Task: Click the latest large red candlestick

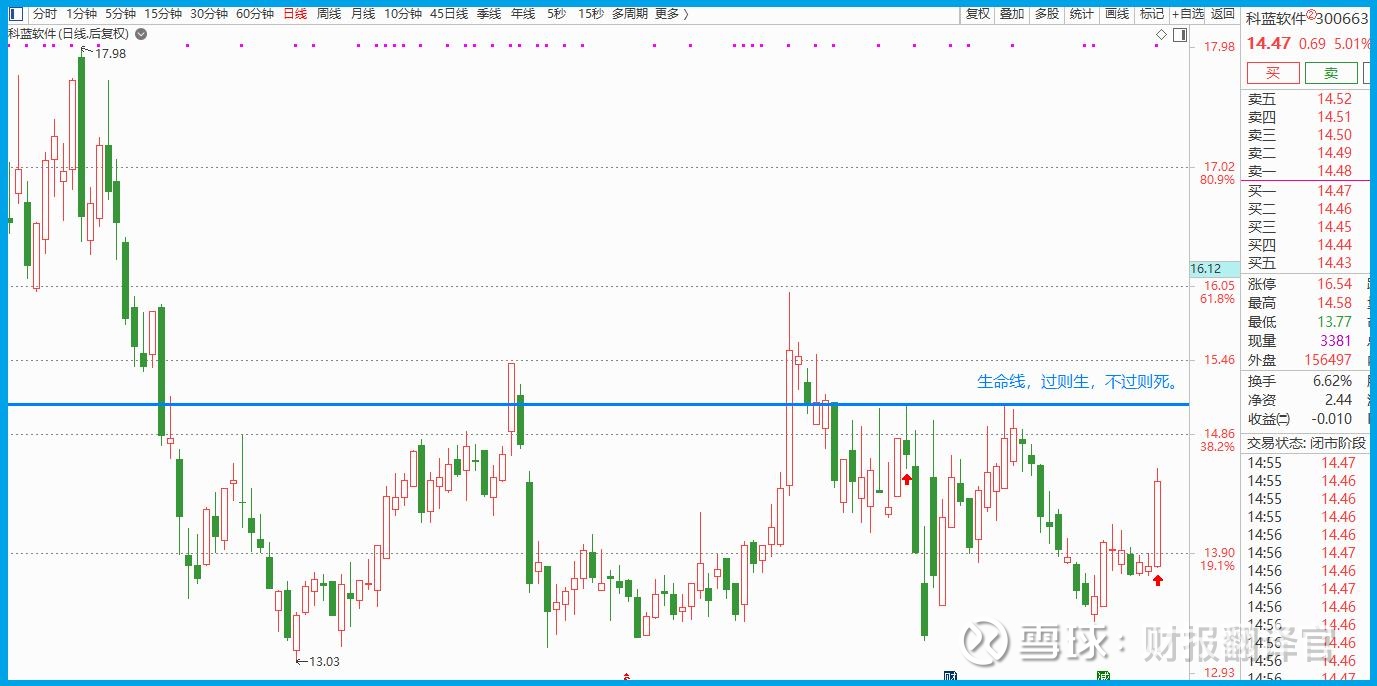Action: click(1158, 523)
